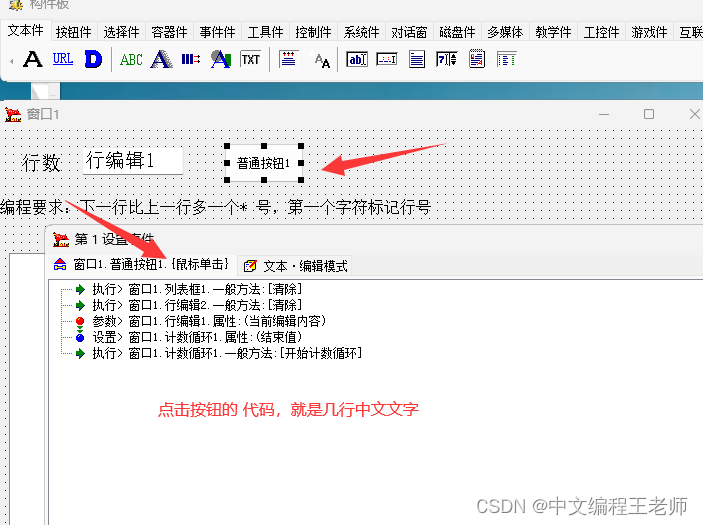Click the 普通按钮1 button on the form
Screen dimensions: 703x525
tap(264, 163)
